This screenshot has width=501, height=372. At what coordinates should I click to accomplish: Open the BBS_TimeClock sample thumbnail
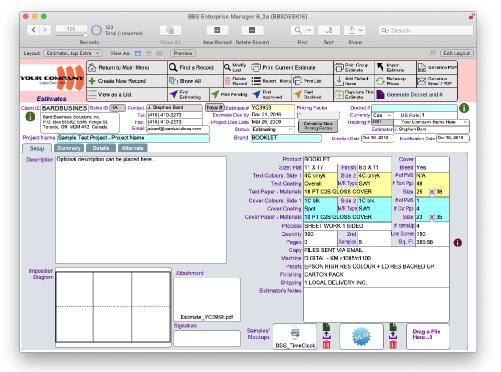295,336
